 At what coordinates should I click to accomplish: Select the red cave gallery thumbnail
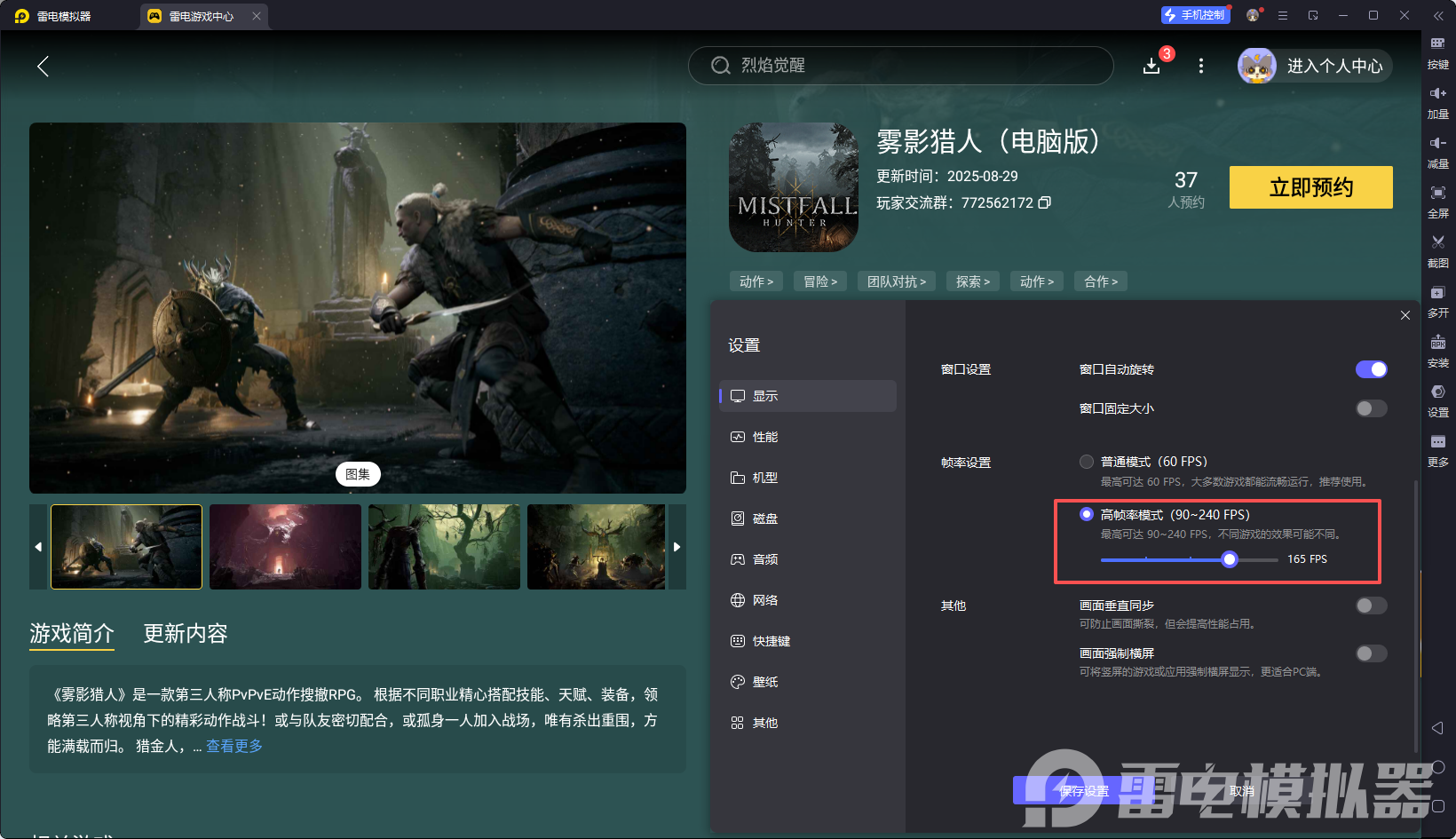click(285, 547)
